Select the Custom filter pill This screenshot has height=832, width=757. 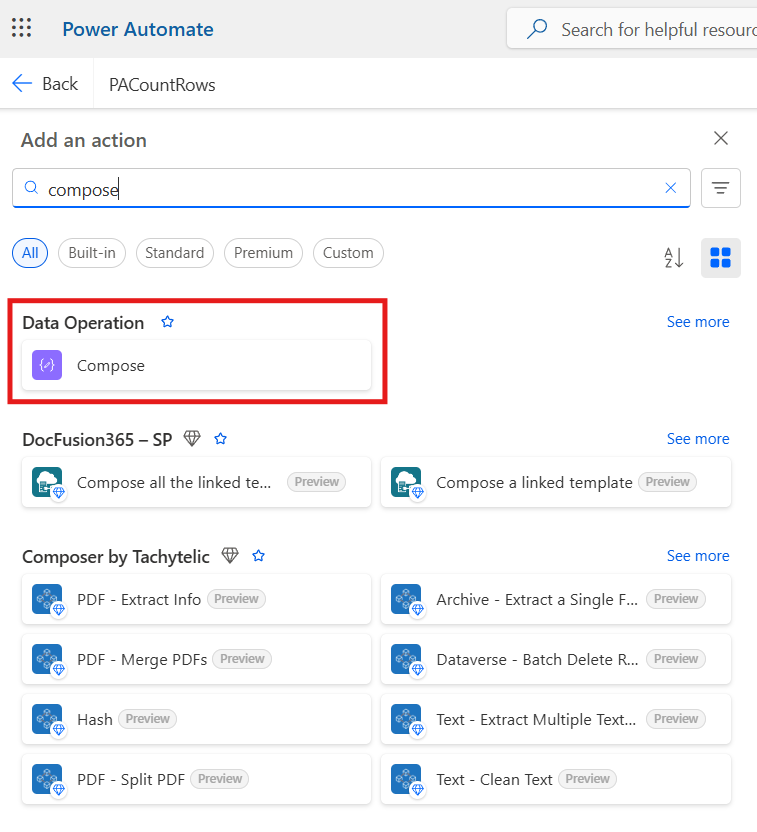point(348,253)
